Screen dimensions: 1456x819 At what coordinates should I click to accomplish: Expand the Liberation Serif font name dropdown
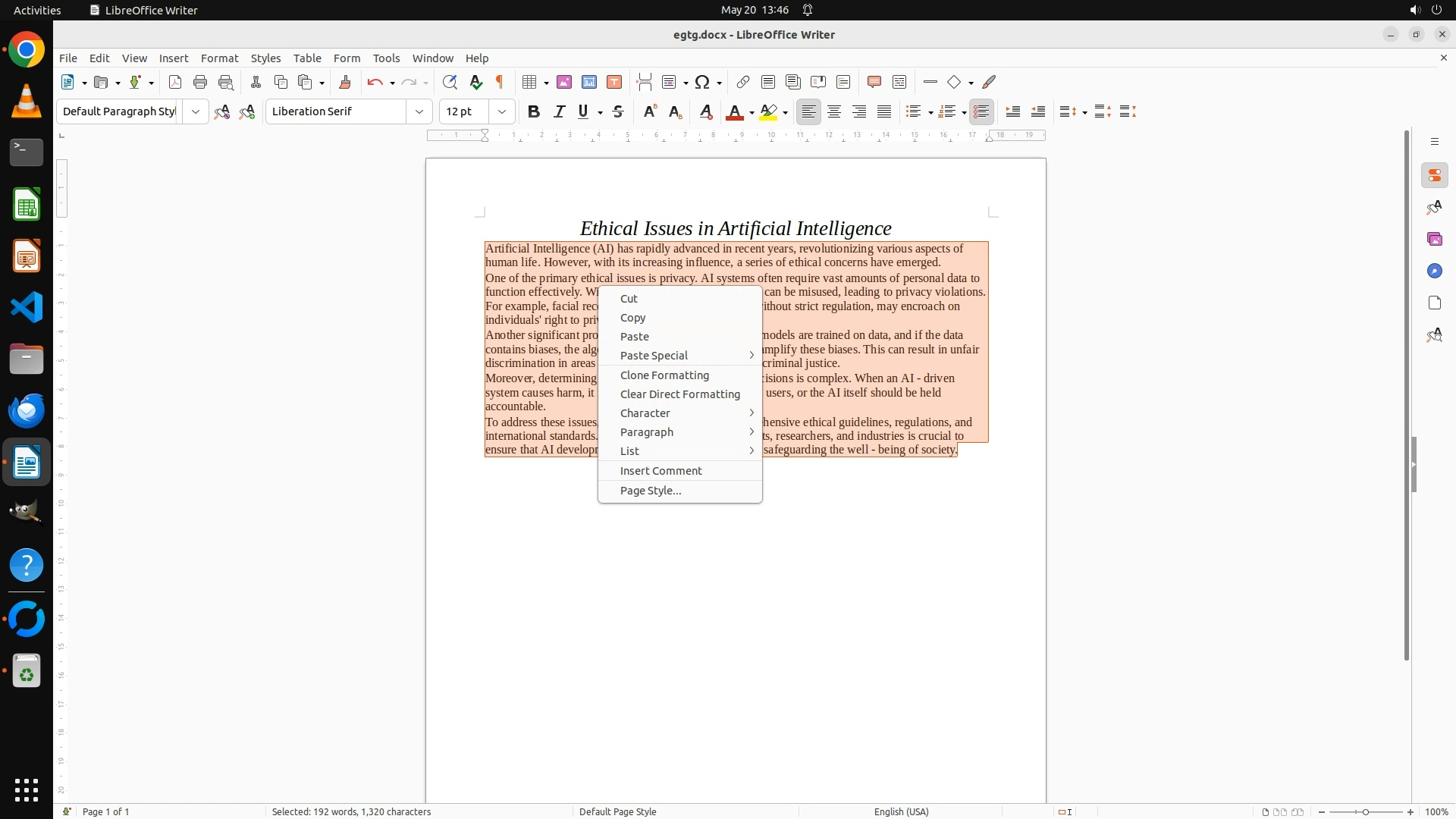(x=419, y=112)
